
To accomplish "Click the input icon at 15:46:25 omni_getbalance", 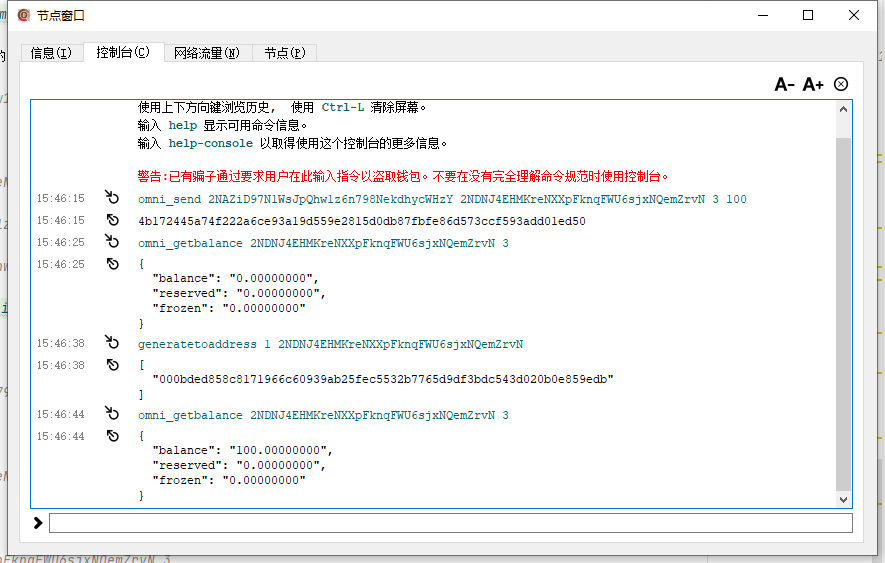I will click(112, 241).
